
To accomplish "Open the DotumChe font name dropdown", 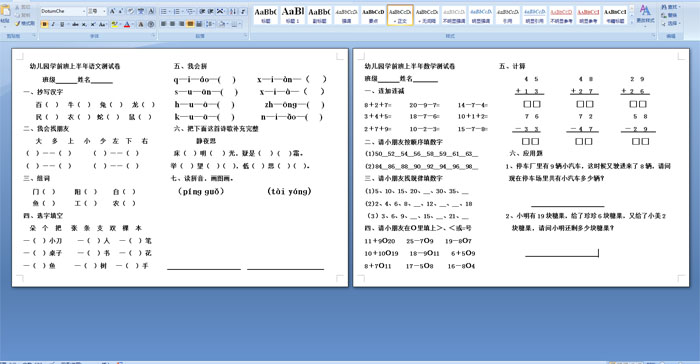I will pyautogui.click(x=63, y=11).
